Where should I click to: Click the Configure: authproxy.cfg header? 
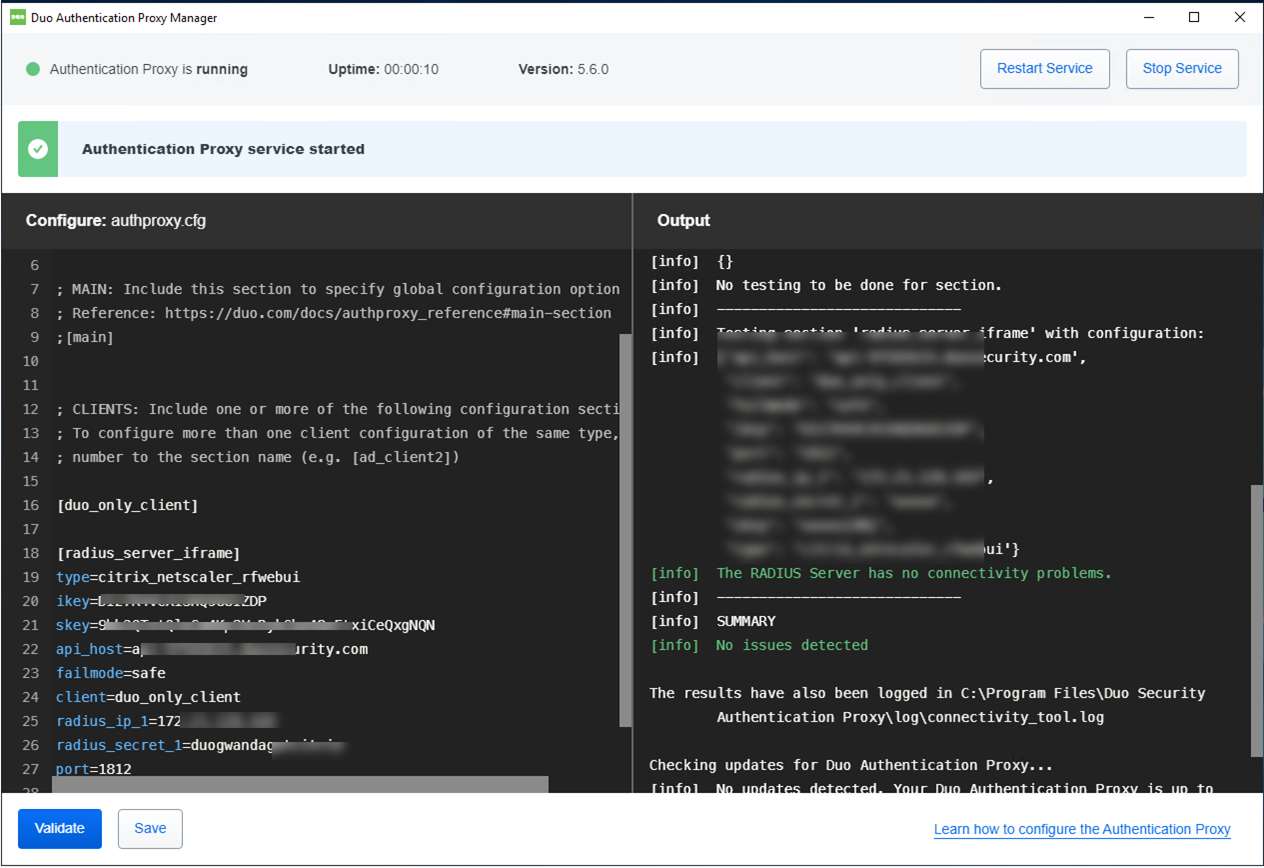(116, 221)
